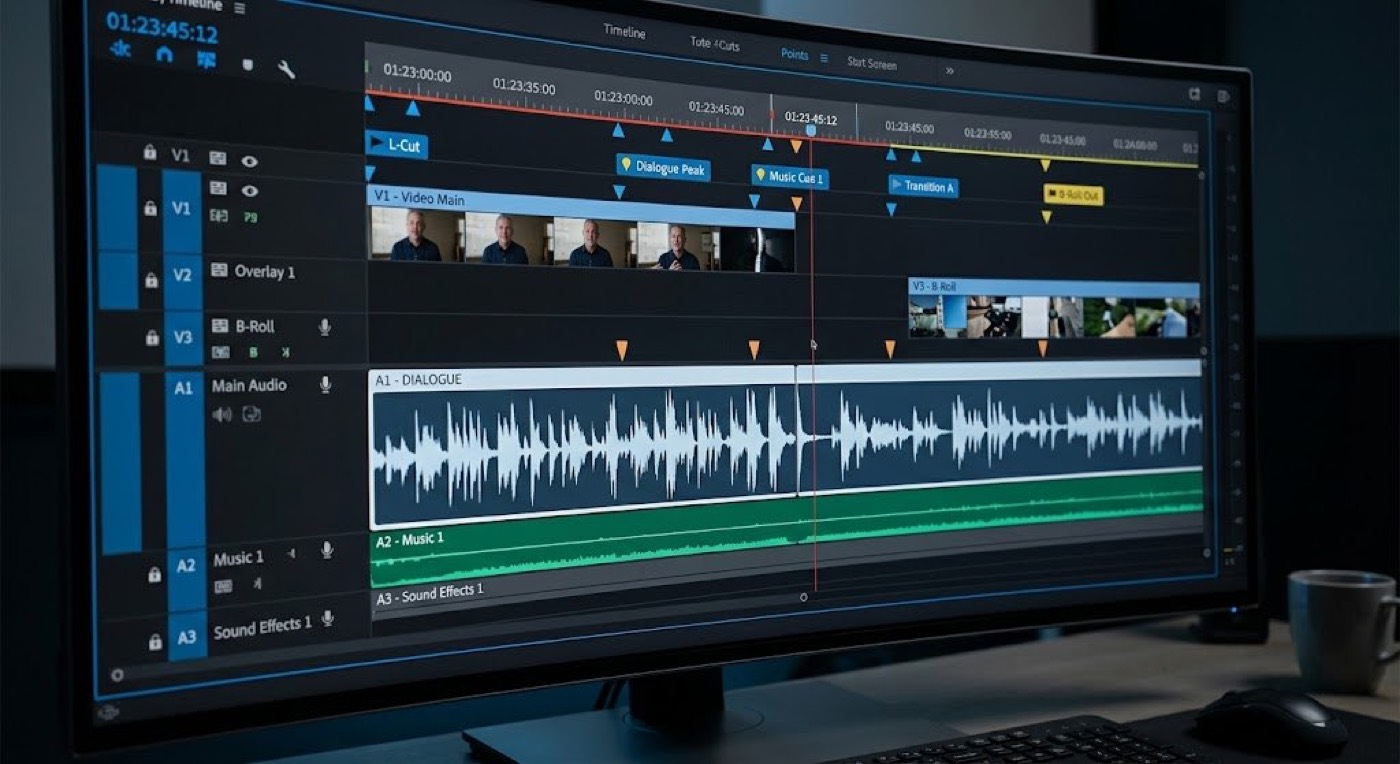
Task: Lock the V3 B-Roll track
Action: point(152,338)
